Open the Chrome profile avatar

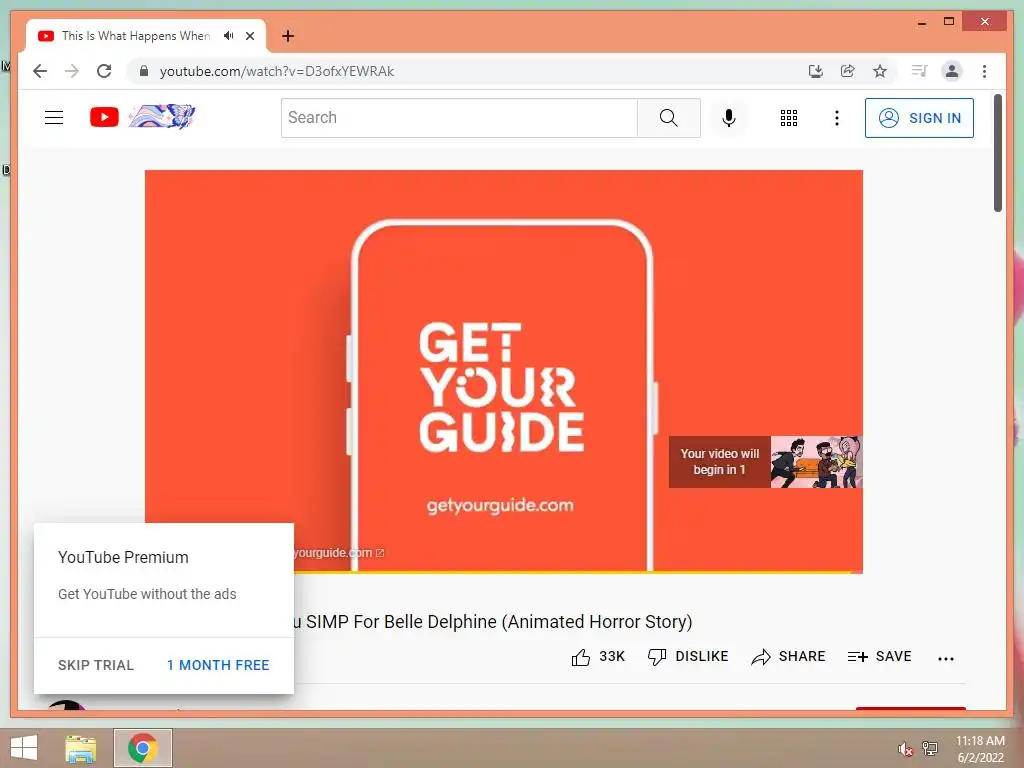coord(952,71)
